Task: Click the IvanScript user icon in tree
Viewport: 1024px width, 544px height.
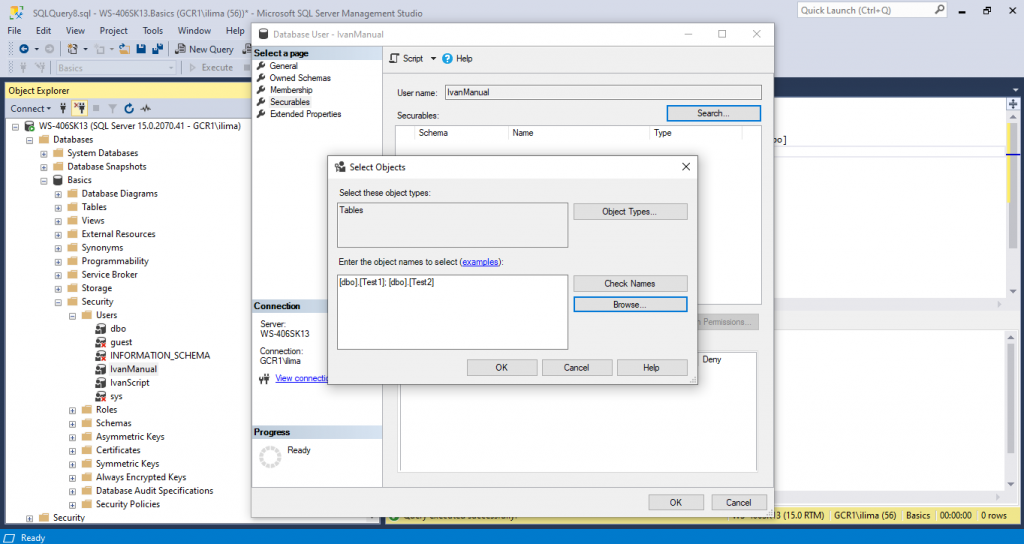Action: pyautogui.click(x=101, y=383)
